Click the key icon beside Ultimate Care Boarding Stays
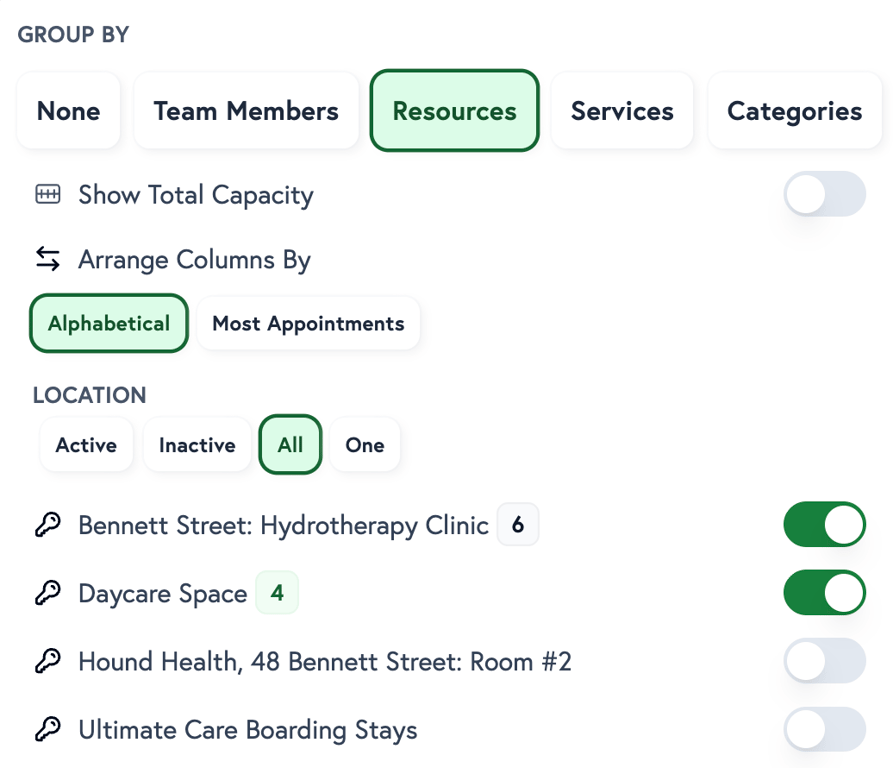Viewport: 893px width, 768px height. click(x=48, y=729)
